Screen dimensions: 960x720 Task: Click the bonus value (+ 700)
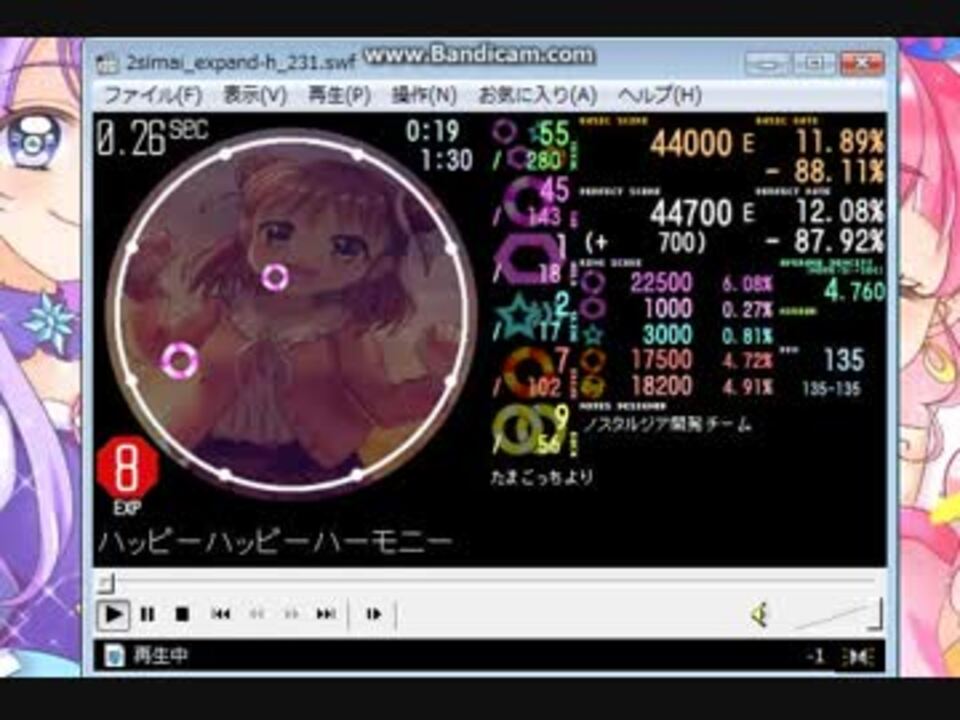click(645, 243)
